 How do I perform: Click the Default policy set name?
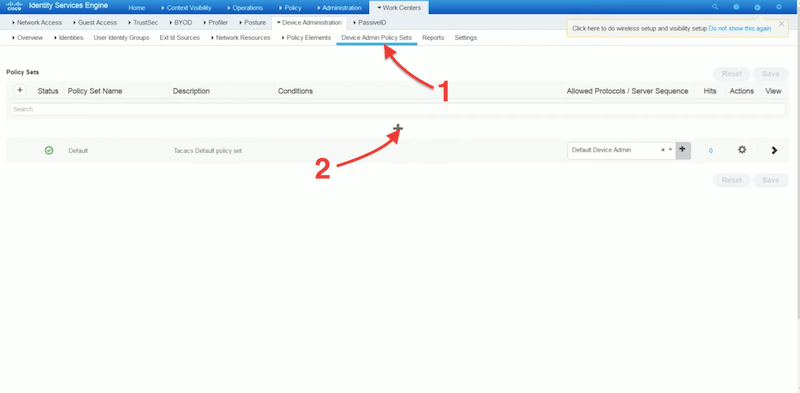[78, 151]
